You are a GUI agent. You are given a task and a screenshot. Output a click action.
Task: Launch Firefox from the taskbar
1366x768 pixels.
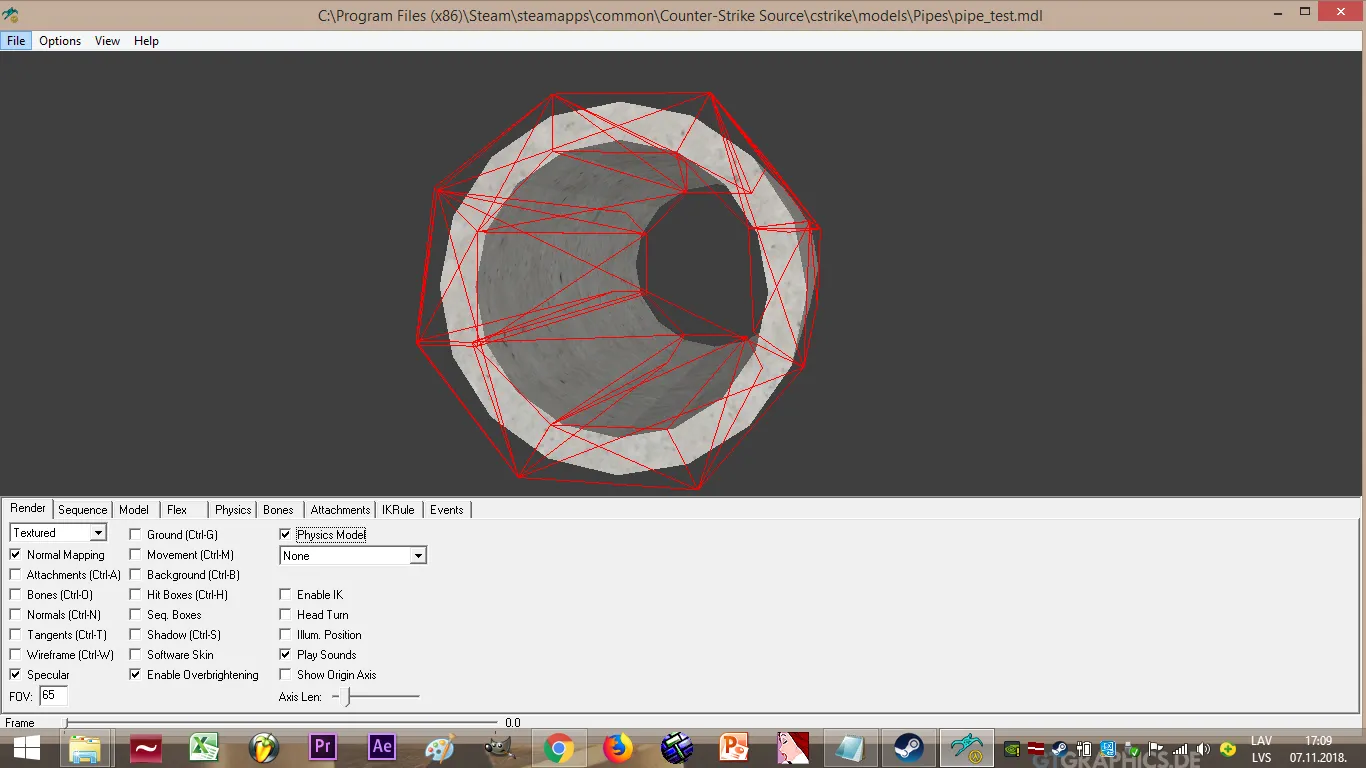tap(618, 747)
